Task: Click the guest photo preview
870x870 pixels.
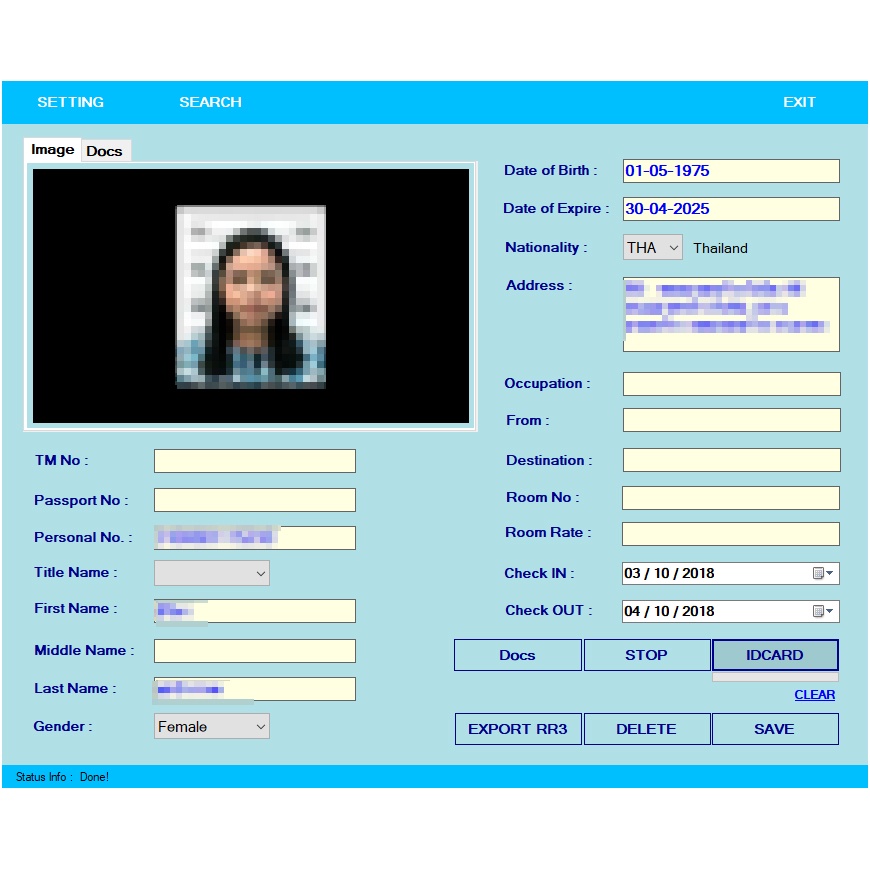Action: 251,296
